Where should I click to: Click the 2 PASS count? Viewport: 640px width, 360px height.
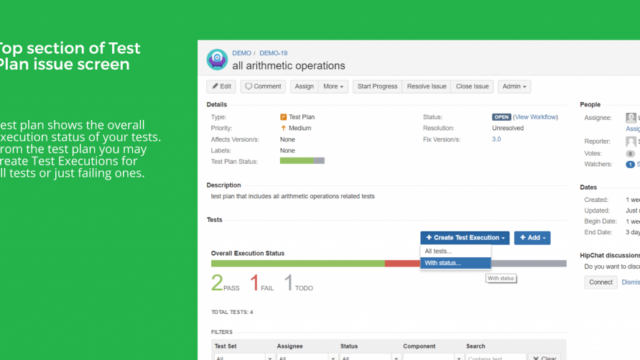coord(225,283)
